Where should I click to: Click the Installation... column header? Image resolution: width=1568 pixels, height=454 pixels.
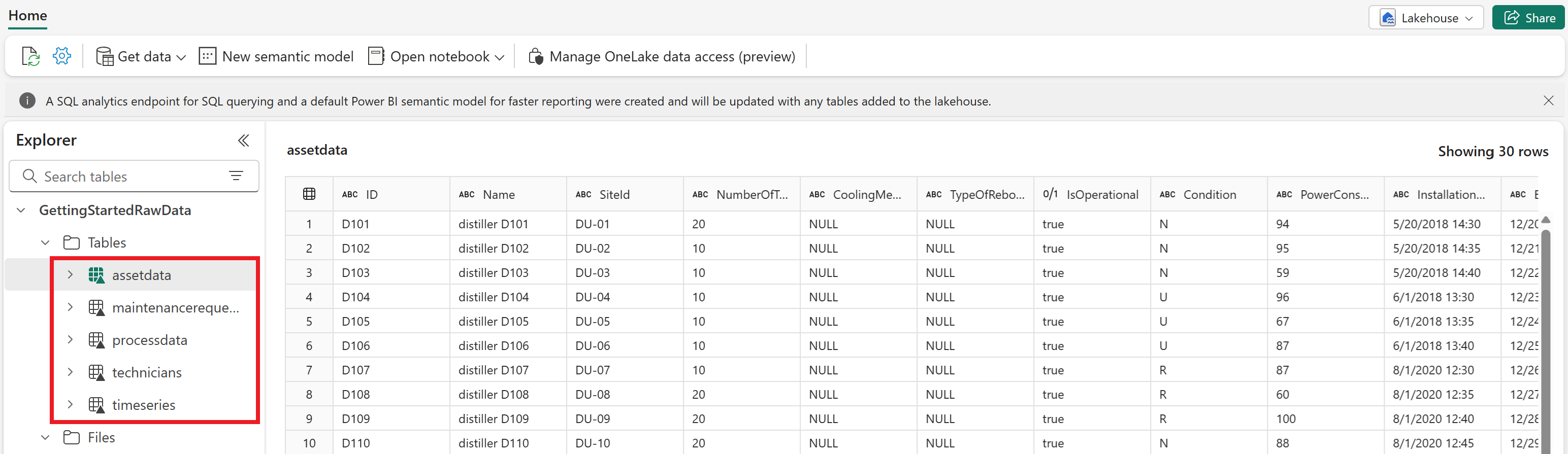pos(1443,194)
